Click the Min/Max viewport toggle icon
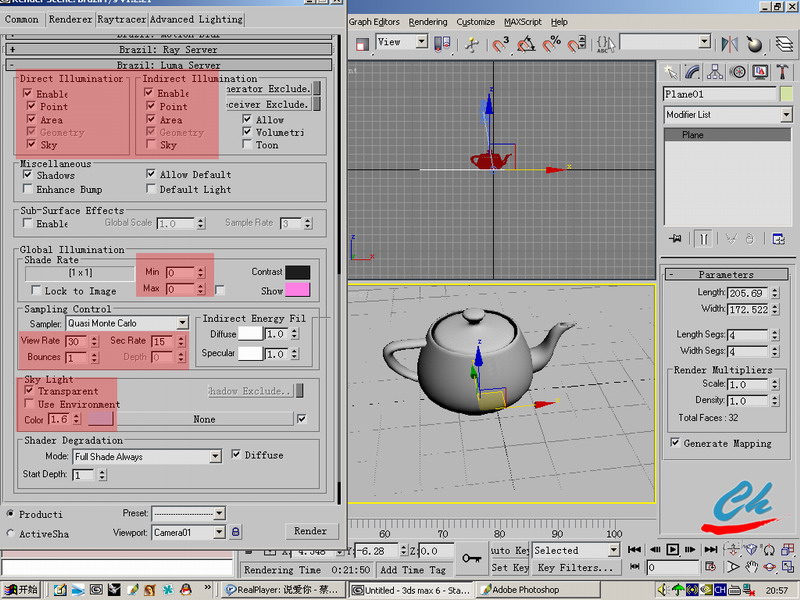The height and width of the screenshot is (600, 800). [788, 566]
